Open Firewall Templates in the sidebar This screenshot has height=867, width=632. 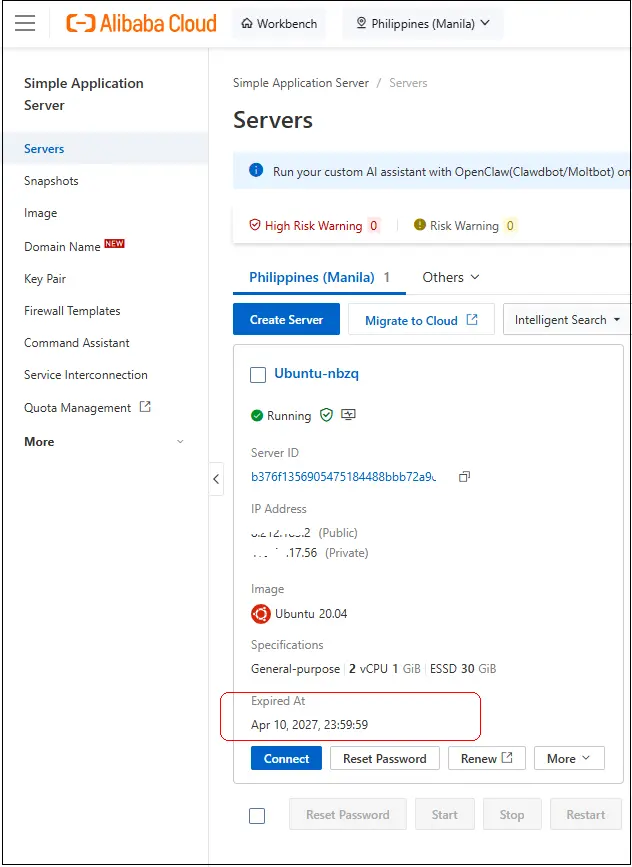[72, 311]
